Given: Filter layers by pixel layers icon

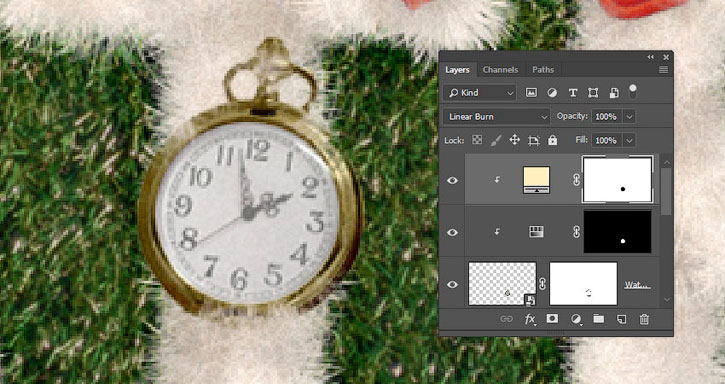Looking at the screenshot, I should [x=531, y=93].
